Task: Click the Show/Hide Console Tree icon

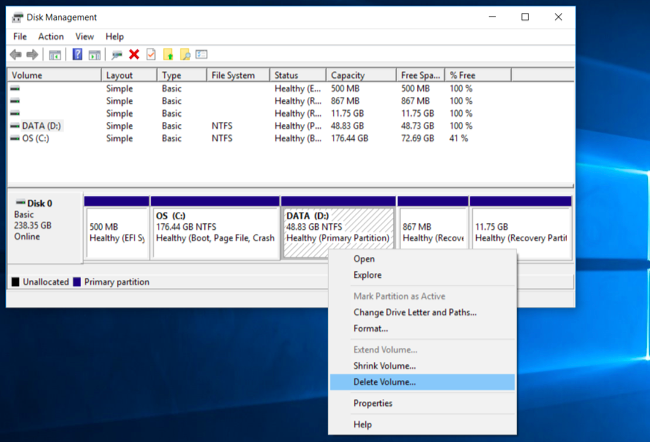Action: point(55,54)
